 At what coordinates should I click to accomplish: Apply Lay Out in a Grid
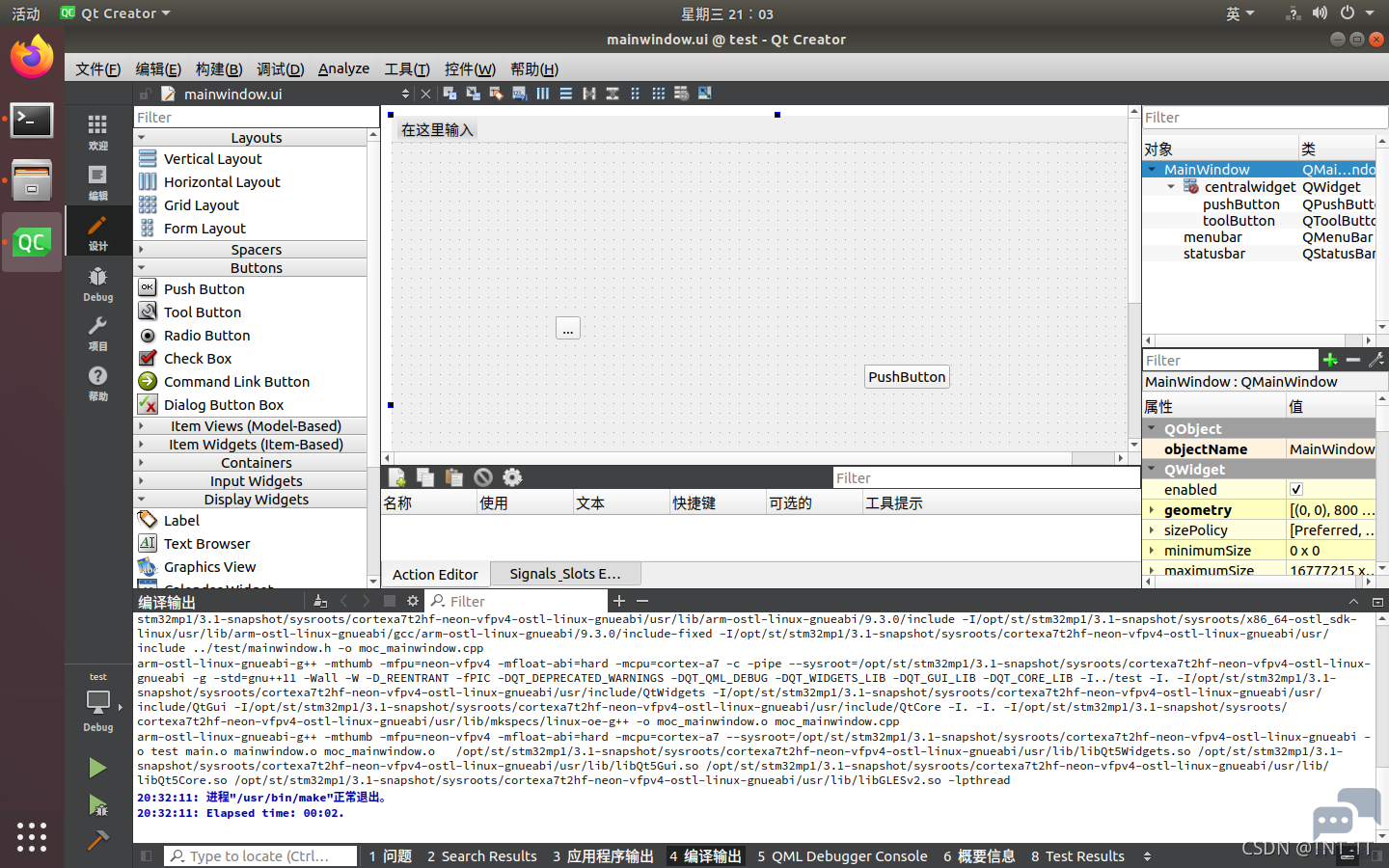tap(659, 94)
